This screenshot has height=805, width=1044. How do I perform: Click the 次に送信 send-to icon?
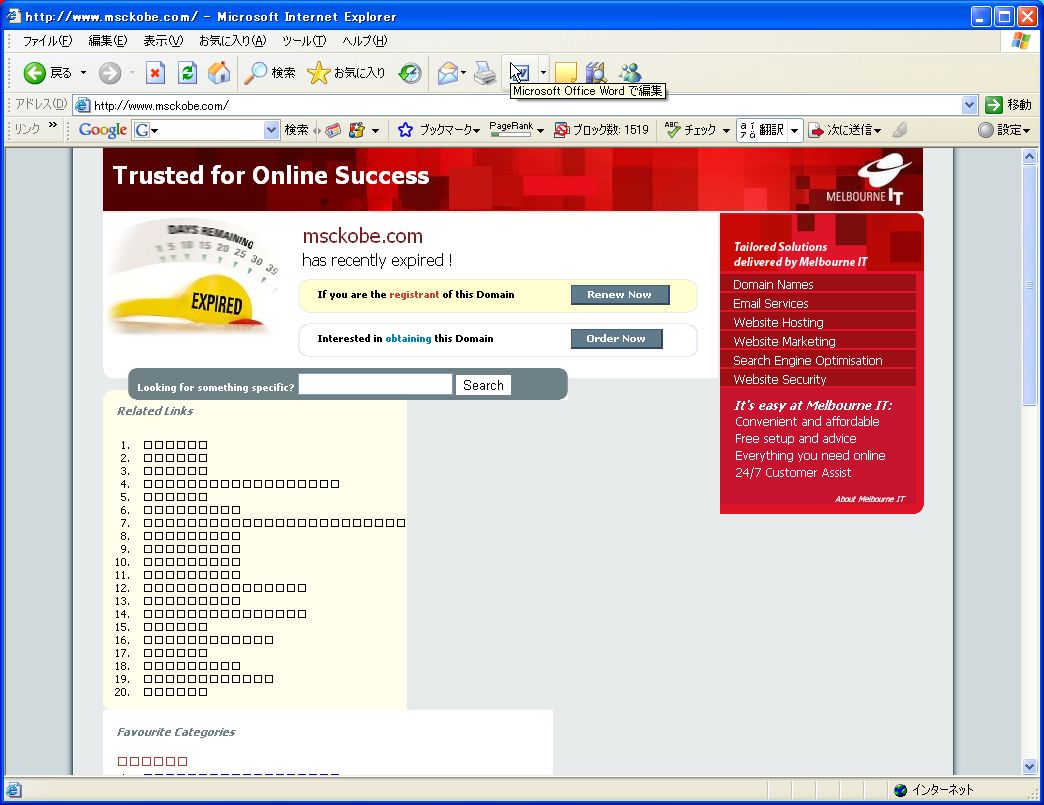816,130
